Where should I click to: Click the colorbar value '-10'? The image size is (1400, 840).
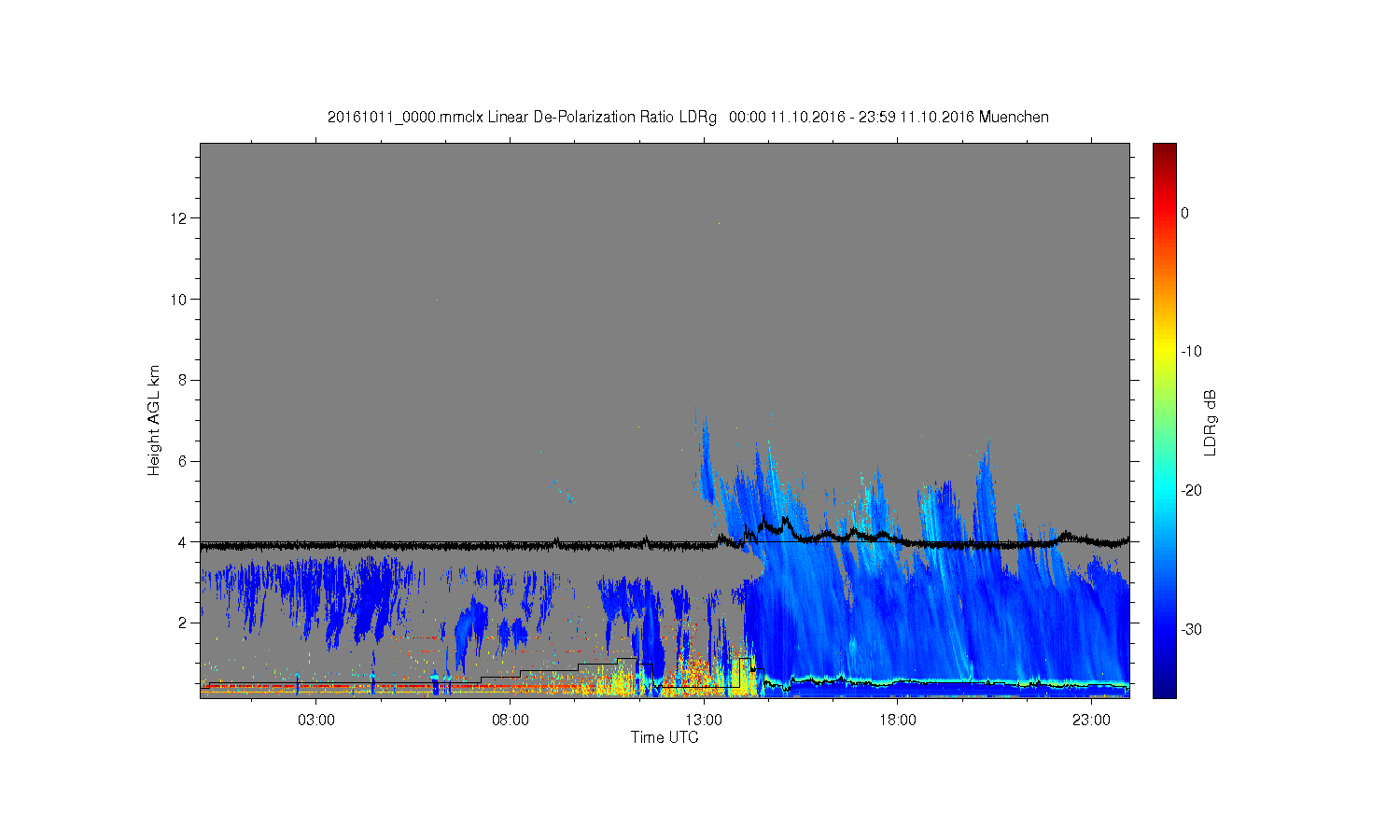[x=1191, y=352]
